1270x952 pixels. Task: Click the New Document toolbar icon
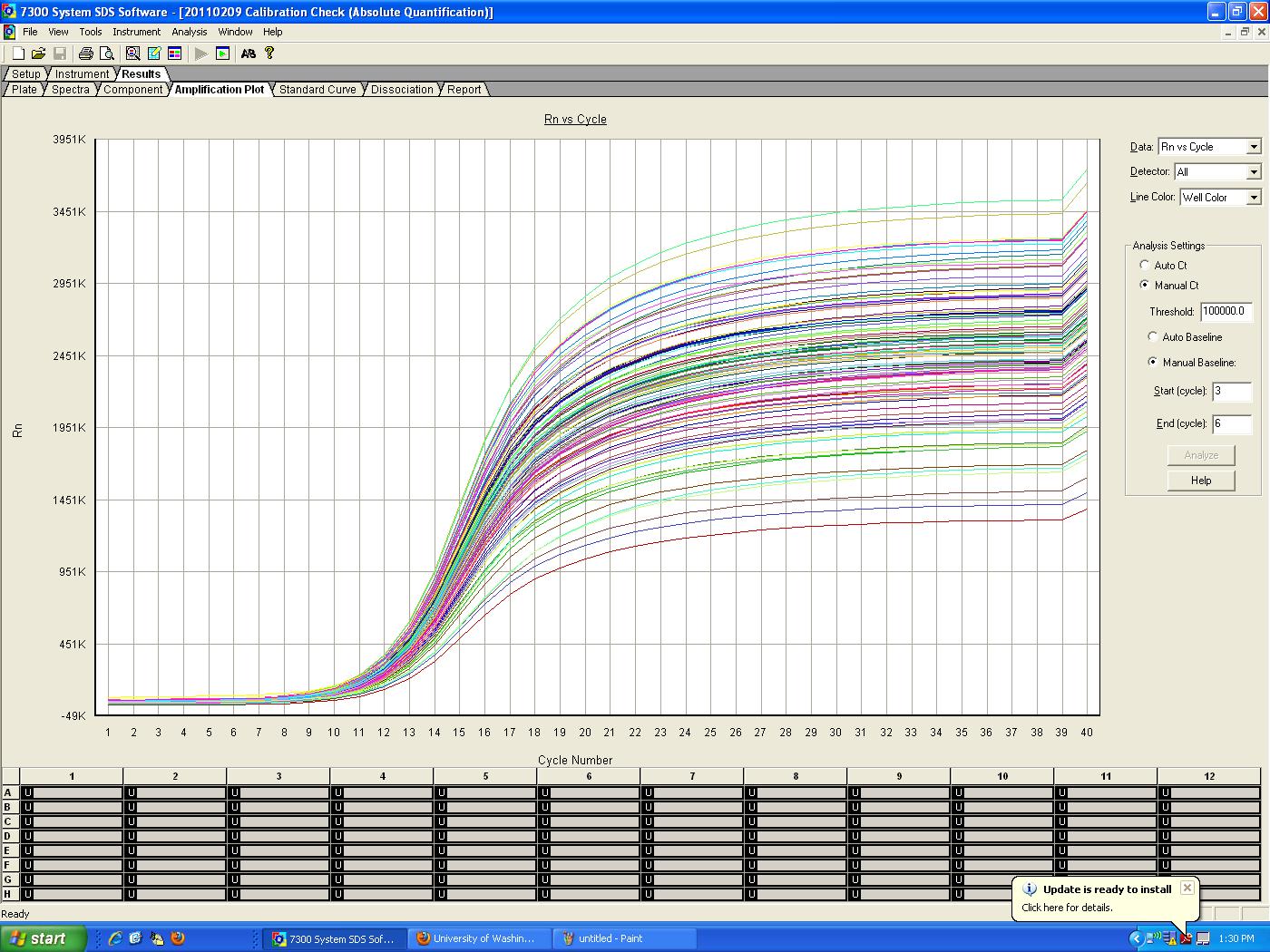point(18,53)
